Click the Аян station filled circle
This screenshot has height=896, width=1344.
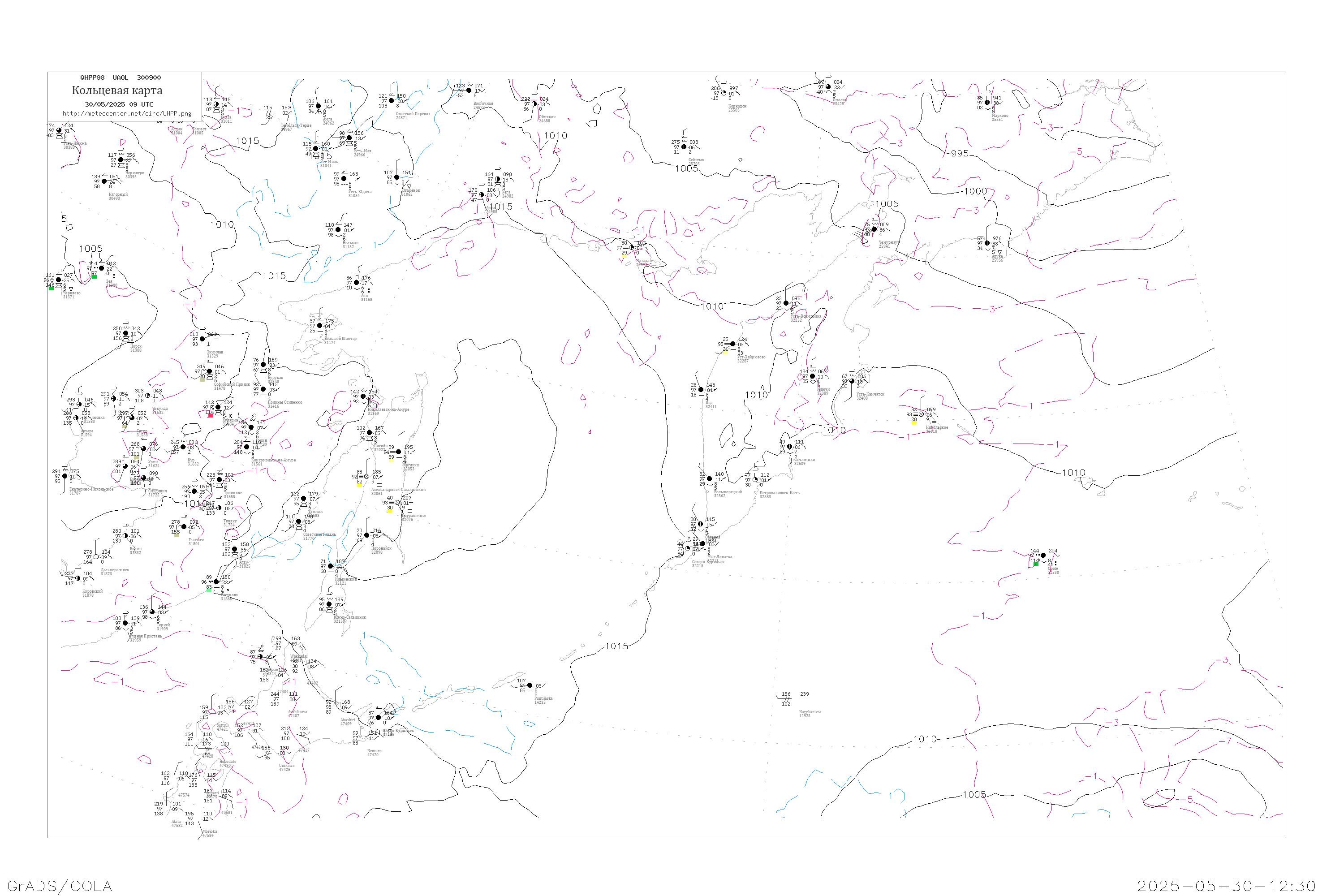coord(357,283)
